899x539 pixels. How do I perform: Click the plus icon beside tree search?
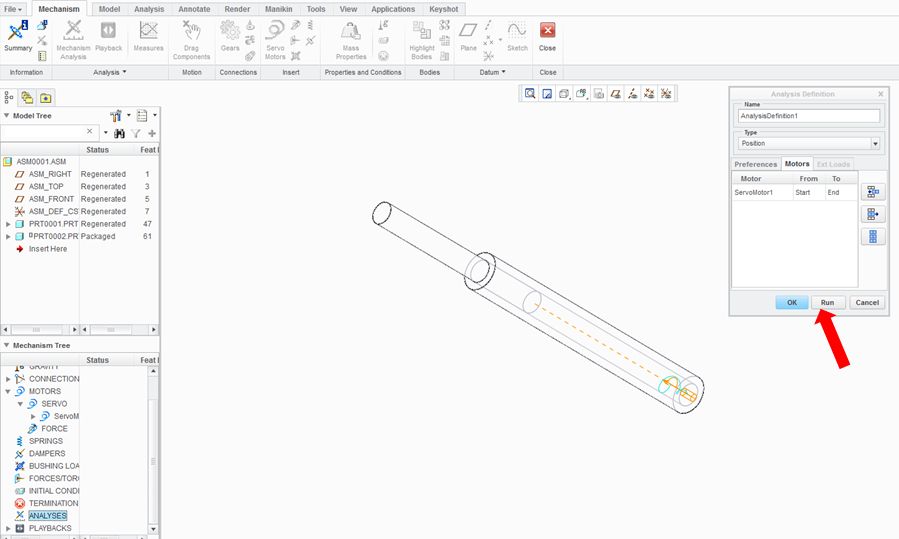(x=152, y=134)
